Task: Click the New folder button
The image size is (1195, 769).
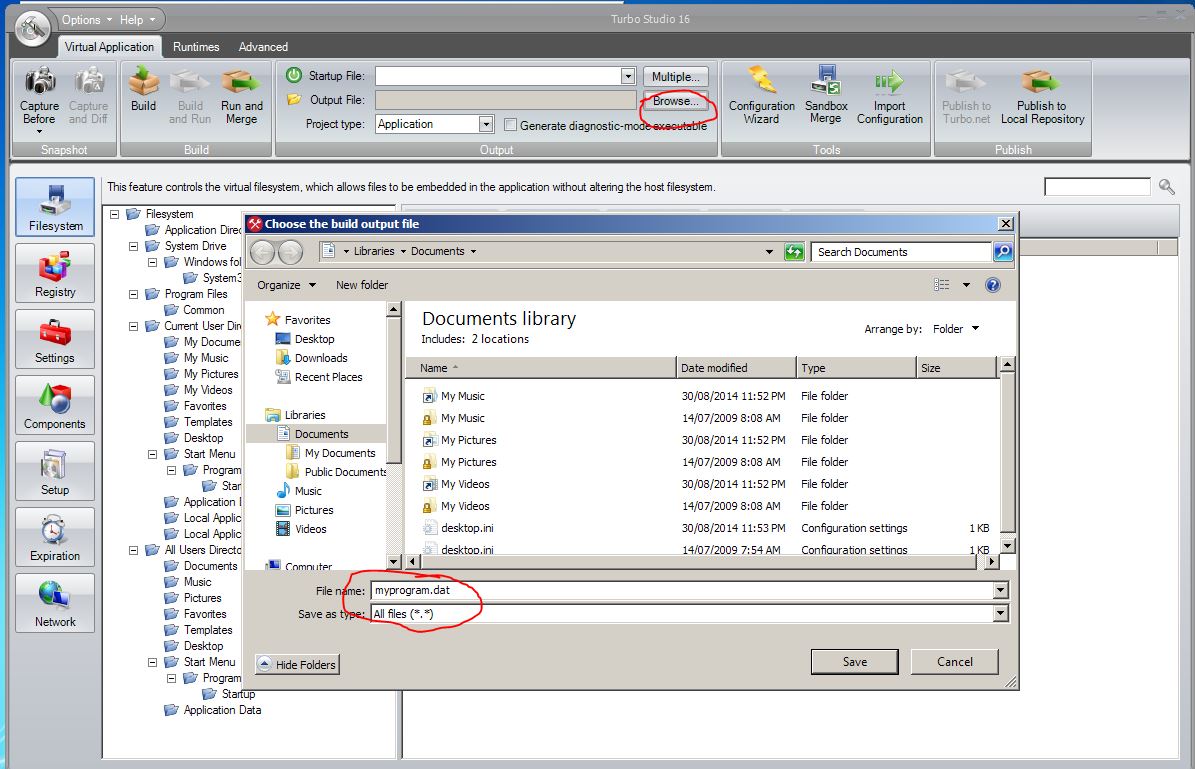Action: coord(362,285)
